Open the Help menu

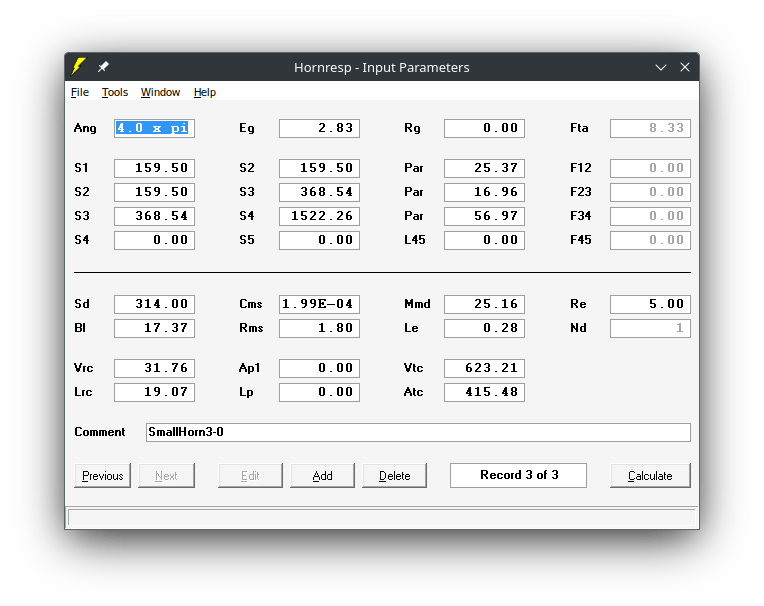205,92
